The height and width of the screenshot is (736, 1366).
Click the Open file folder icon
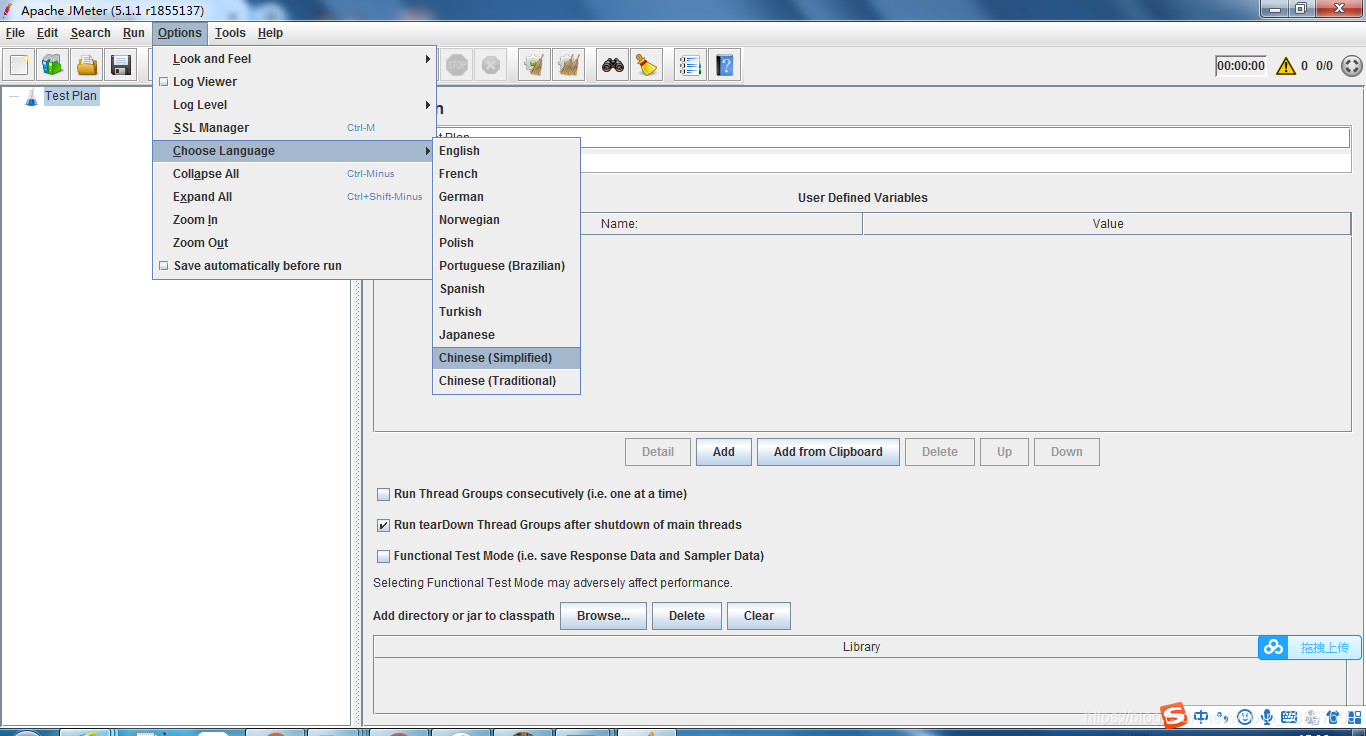click(87, 66)
